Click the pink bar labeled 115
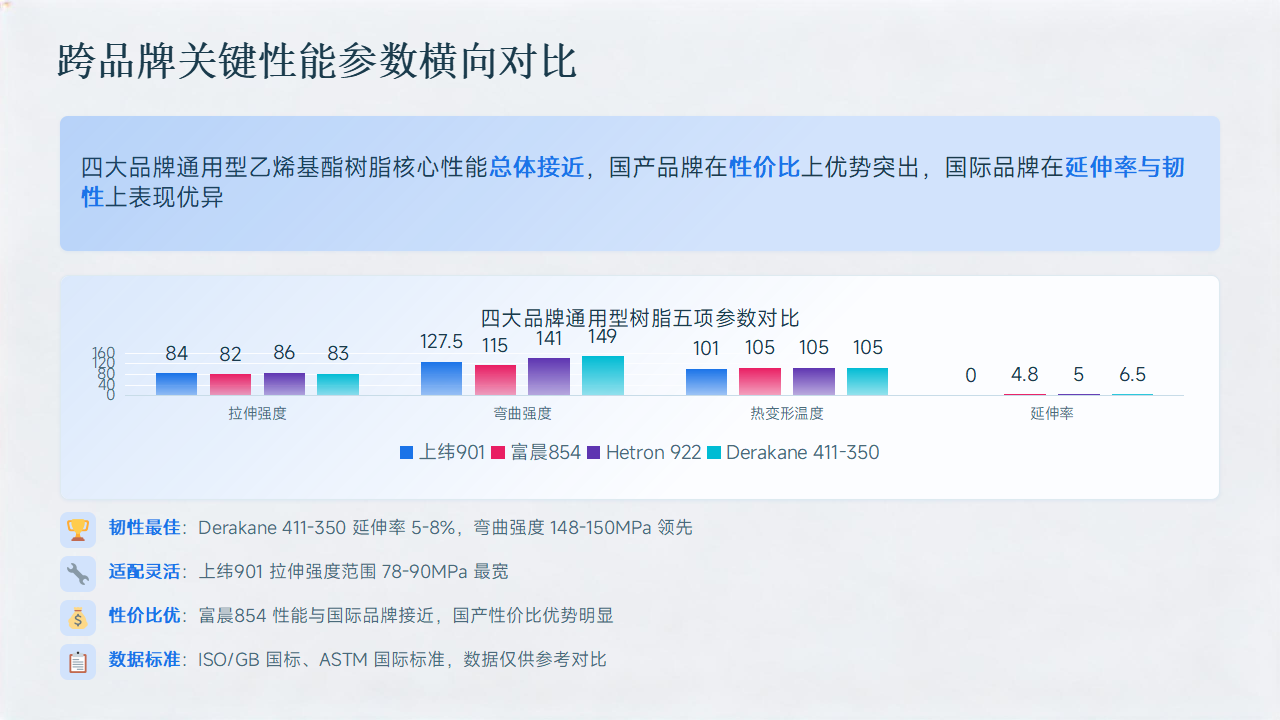The image size is (1280, 720). tap(495, 380)
